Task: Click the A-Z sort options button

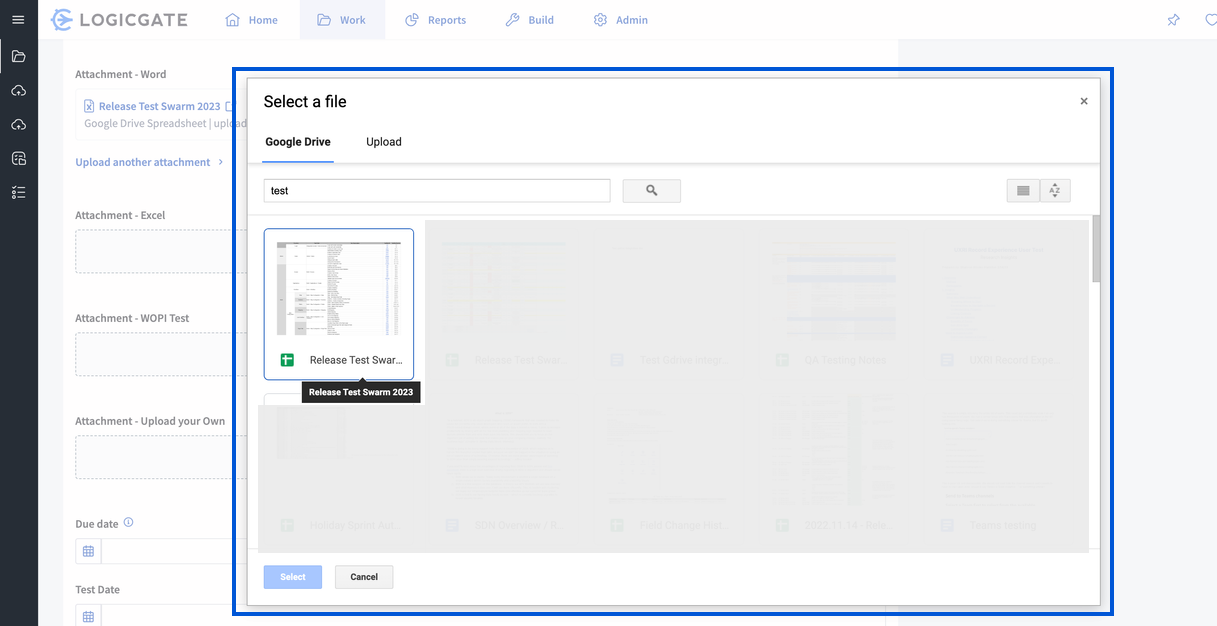Action: click(1055, 191)
